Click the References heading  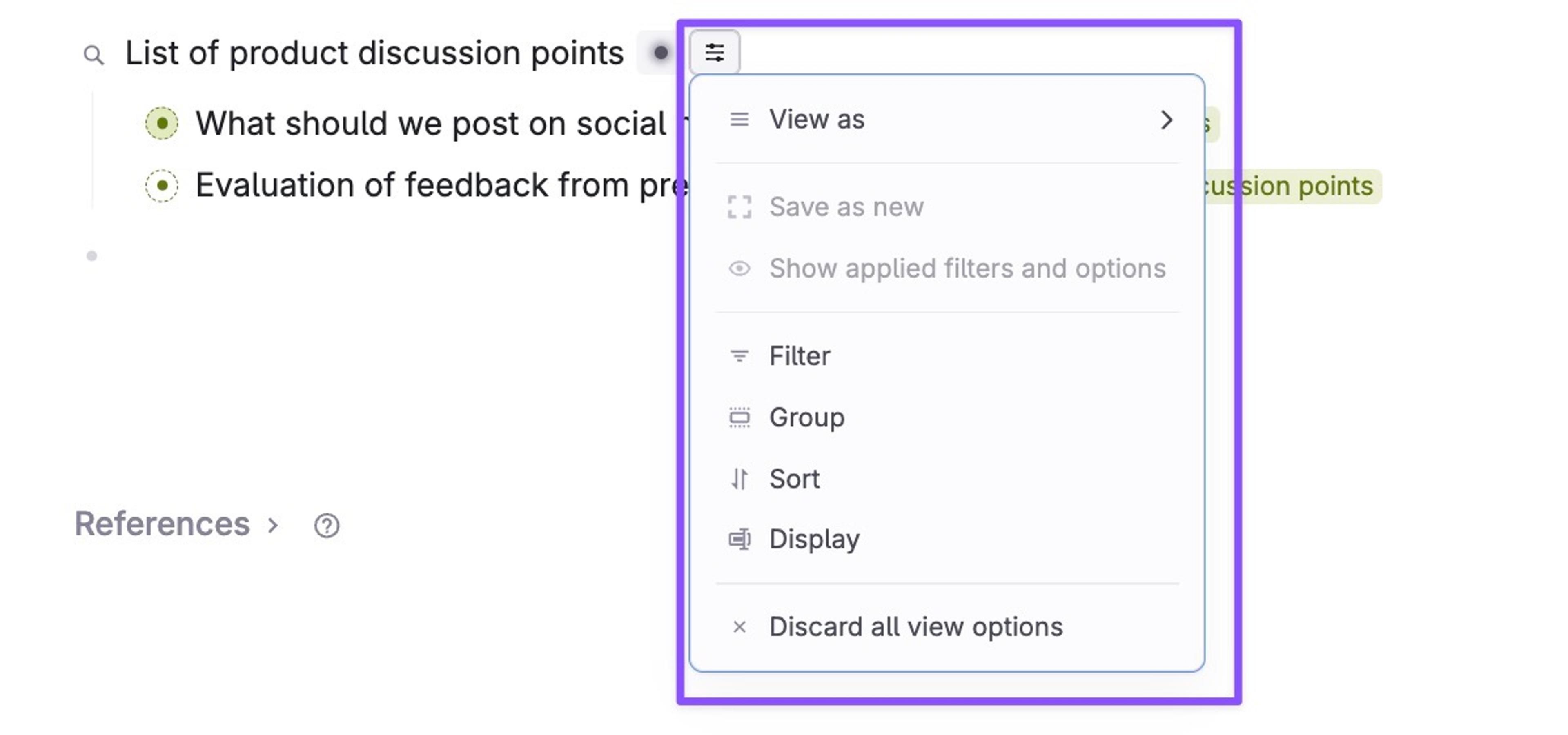tap(162, 524)
